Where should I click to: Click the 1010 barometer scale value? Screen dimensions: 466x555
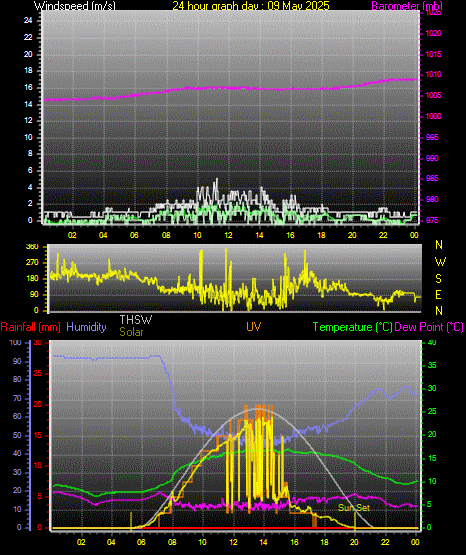point(433,74)
